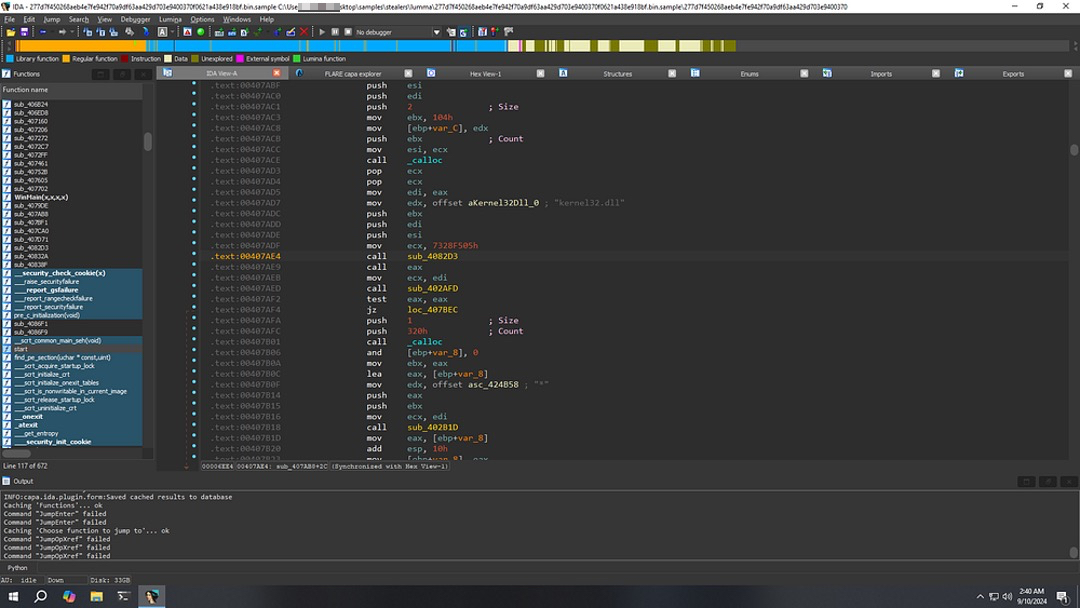The image size is (1080, 608).
Task: Click the Open file toolbar icon
Action: click(x=11, y=32)
